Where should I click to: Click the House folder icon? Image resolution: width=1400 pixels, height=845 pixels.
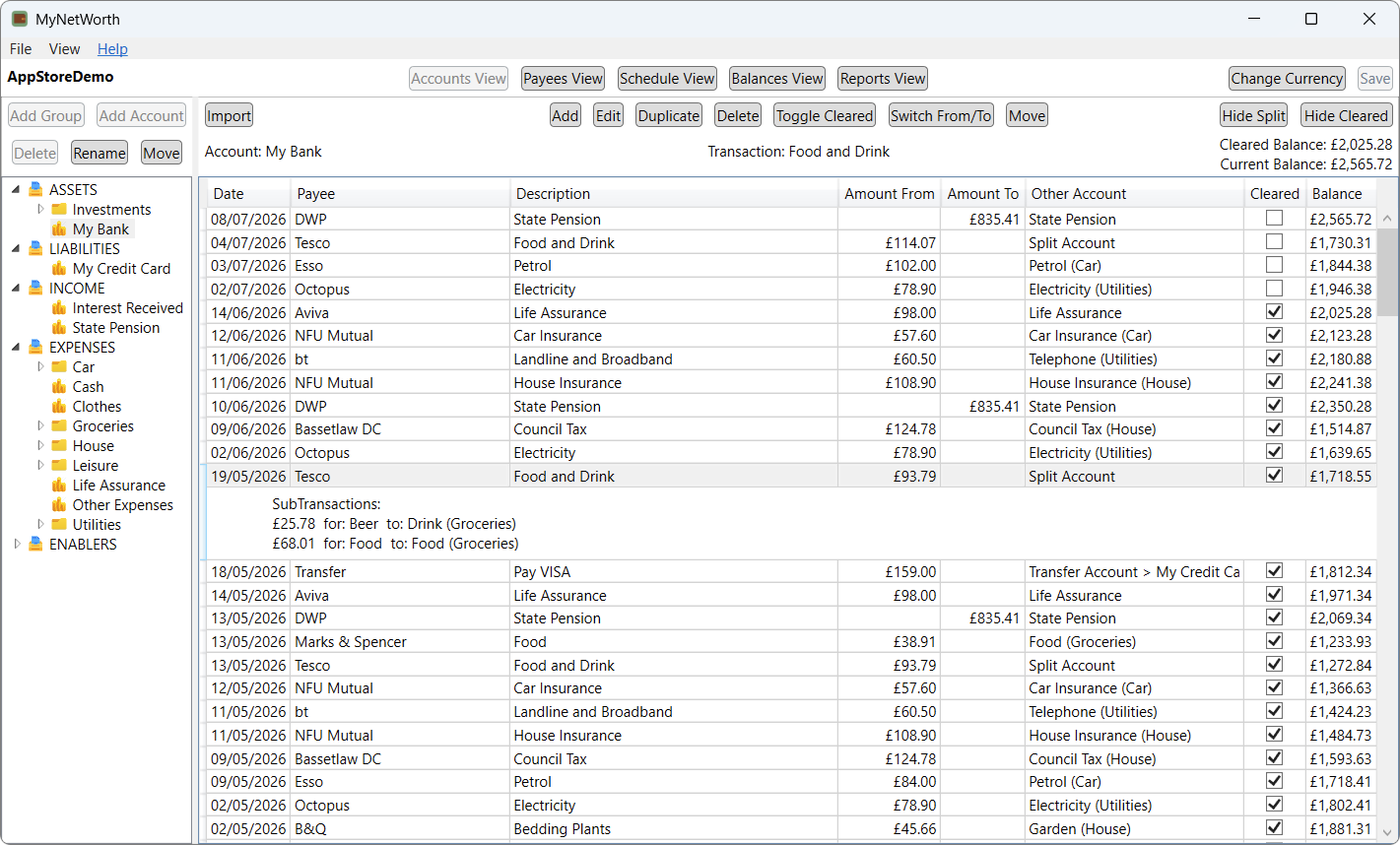point(59,445)
